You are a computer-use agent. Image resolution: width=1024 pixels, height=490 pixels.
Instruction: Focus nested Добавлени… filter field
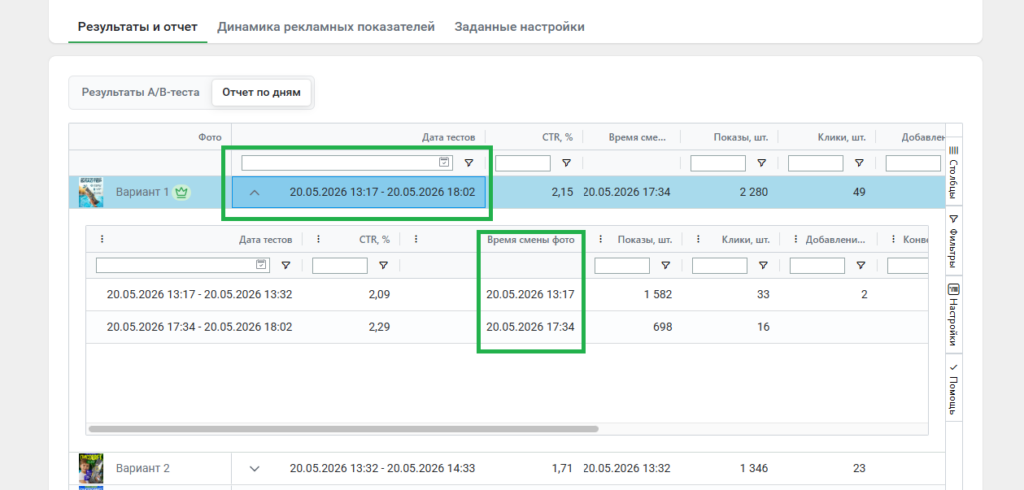click(818, 265)
